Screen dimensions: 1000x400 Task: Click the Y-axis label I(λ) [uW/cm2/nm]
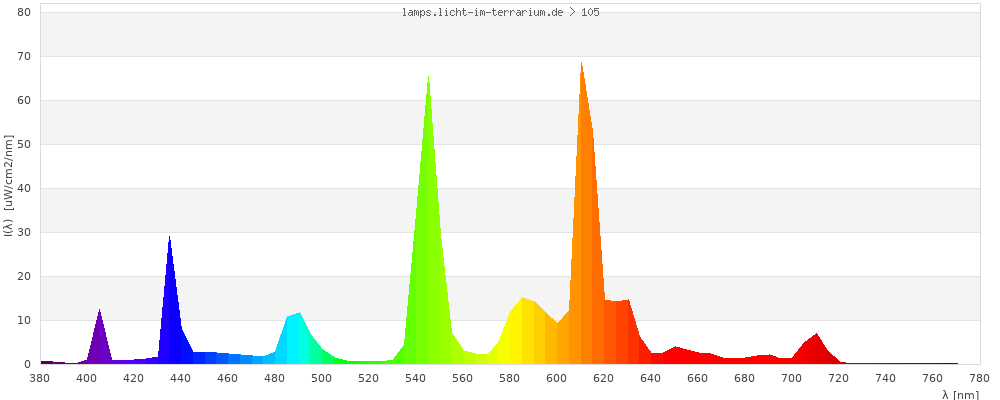[8, 188]
